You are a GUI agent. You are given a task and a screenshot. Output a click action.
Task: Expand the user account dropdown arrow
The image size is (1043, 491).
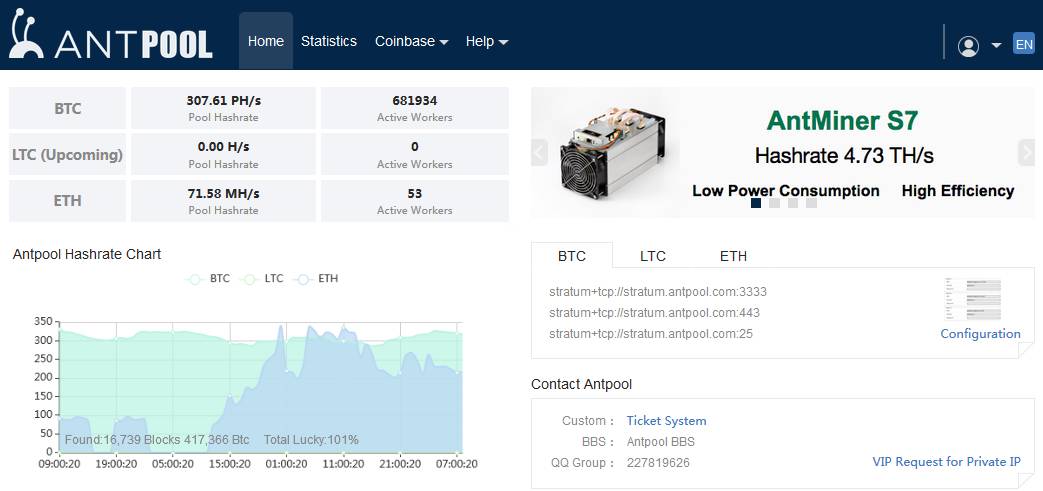pos(996,45)
